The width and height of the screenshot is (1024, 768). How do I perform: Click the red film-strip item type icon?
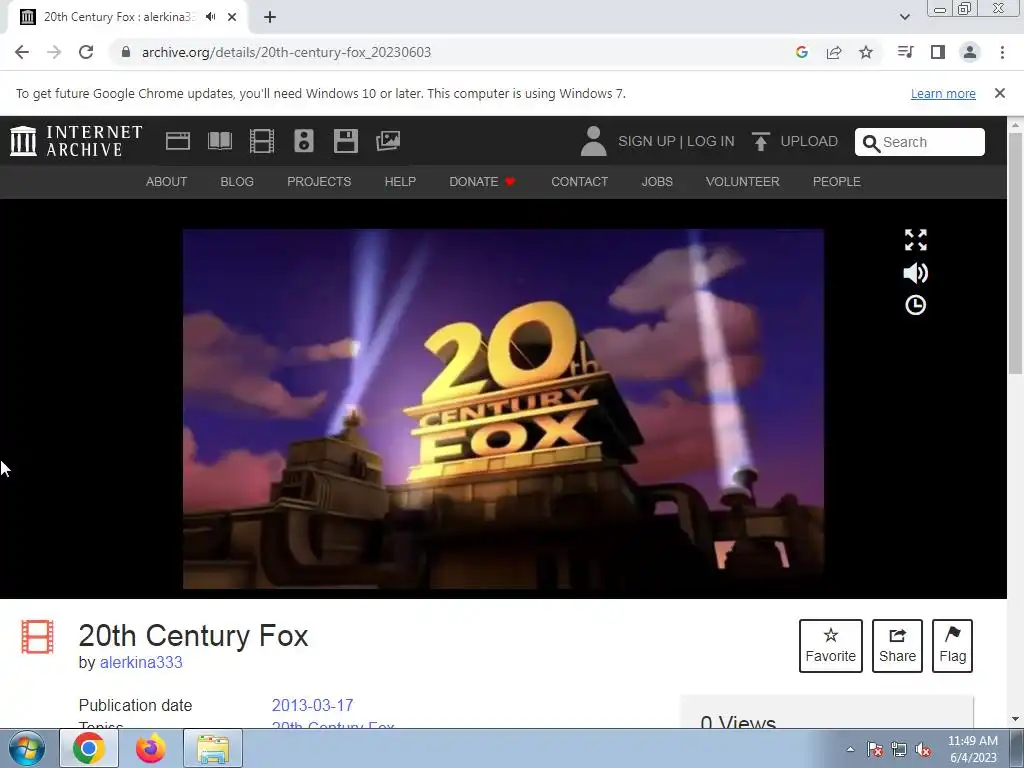click(x=37, y=637)
